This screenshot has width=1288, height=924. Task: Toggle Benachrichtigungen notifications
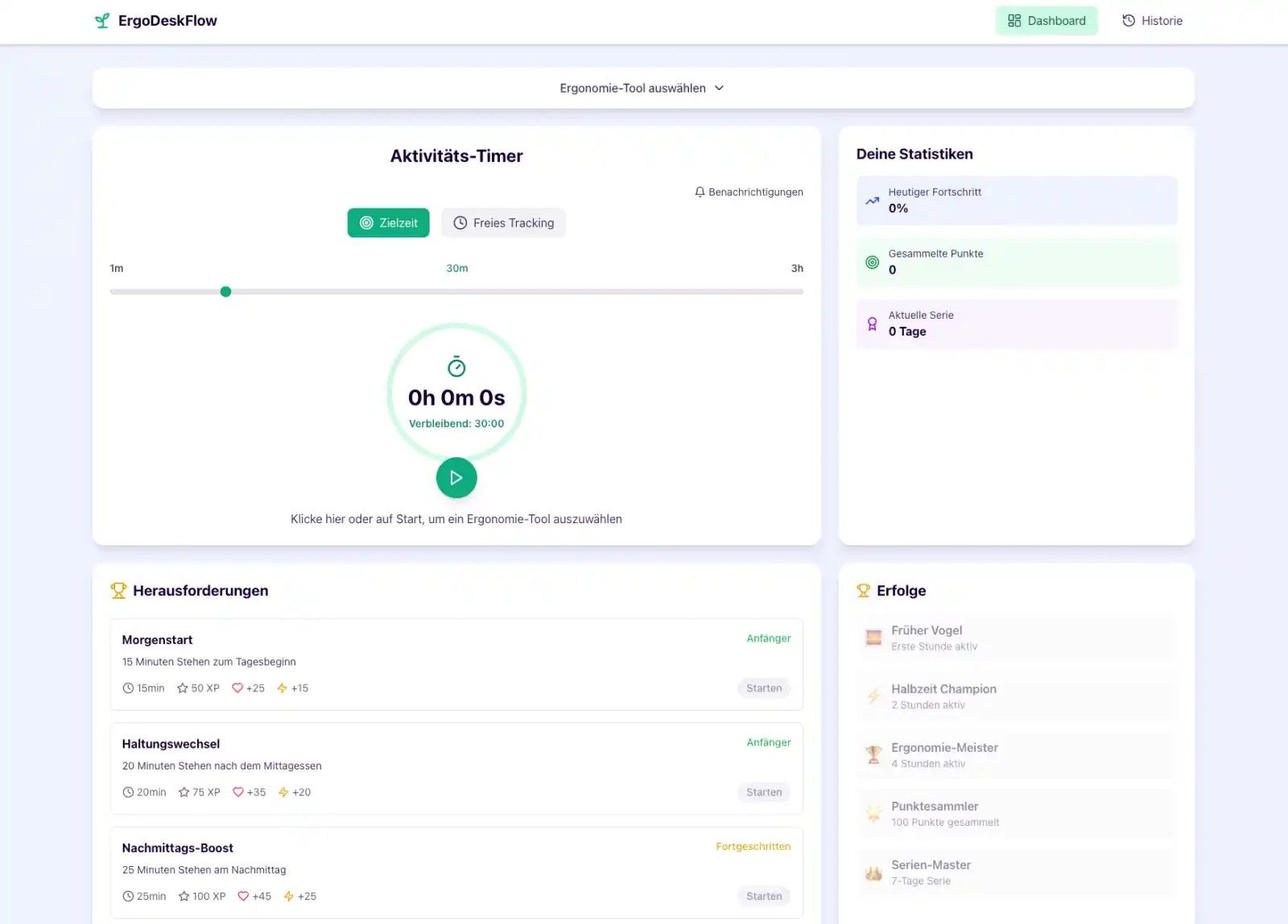pos(749,192)
